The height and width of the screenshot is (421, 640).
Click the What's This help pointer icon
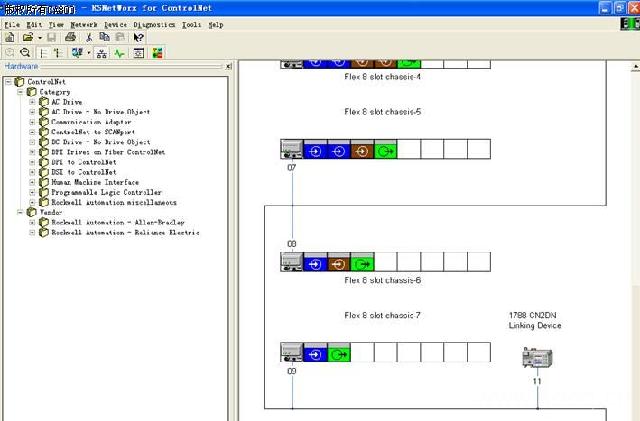pos(139,37)
